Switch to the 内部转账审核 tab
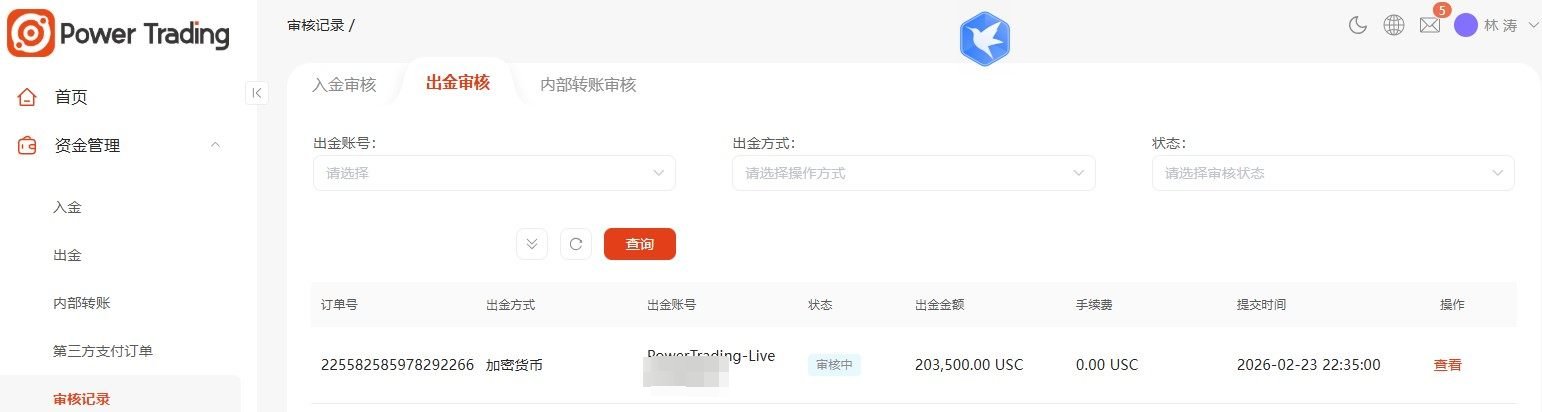Screen dimensions: 1542x412 (588, 85)
